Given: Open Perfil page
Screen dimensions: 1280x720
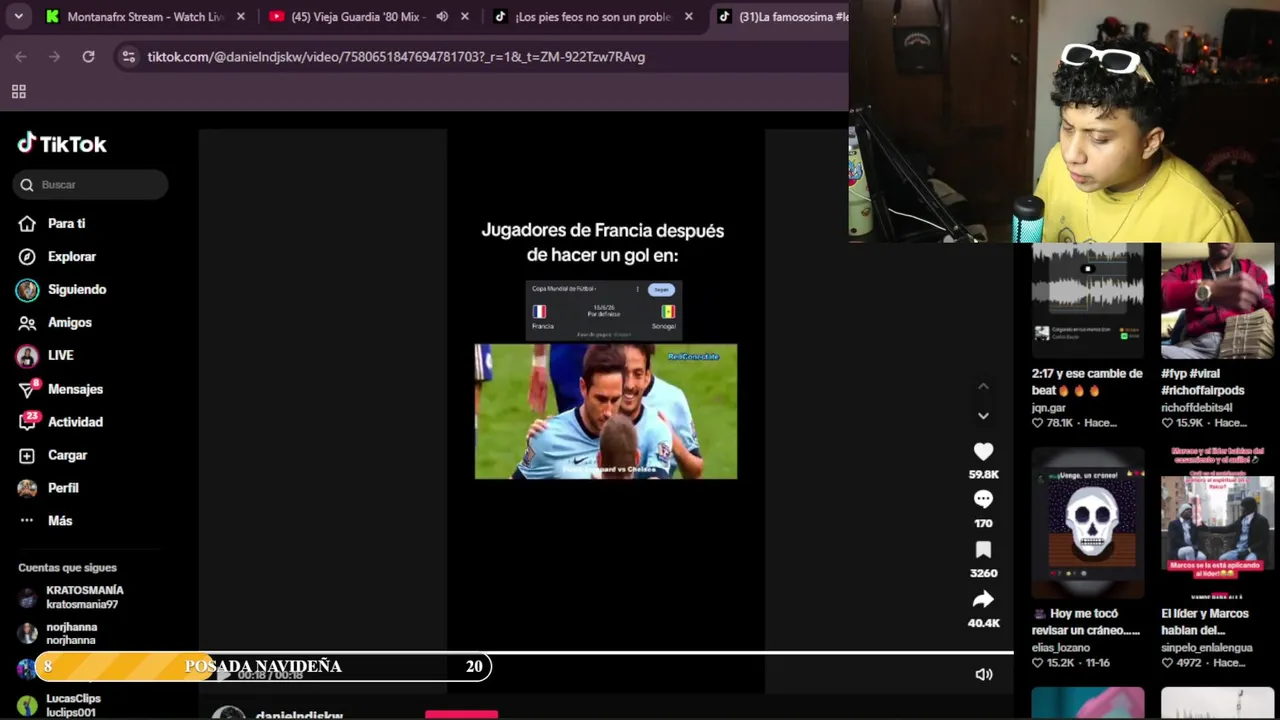Looking at the screenshot, I should coord(63,488).
